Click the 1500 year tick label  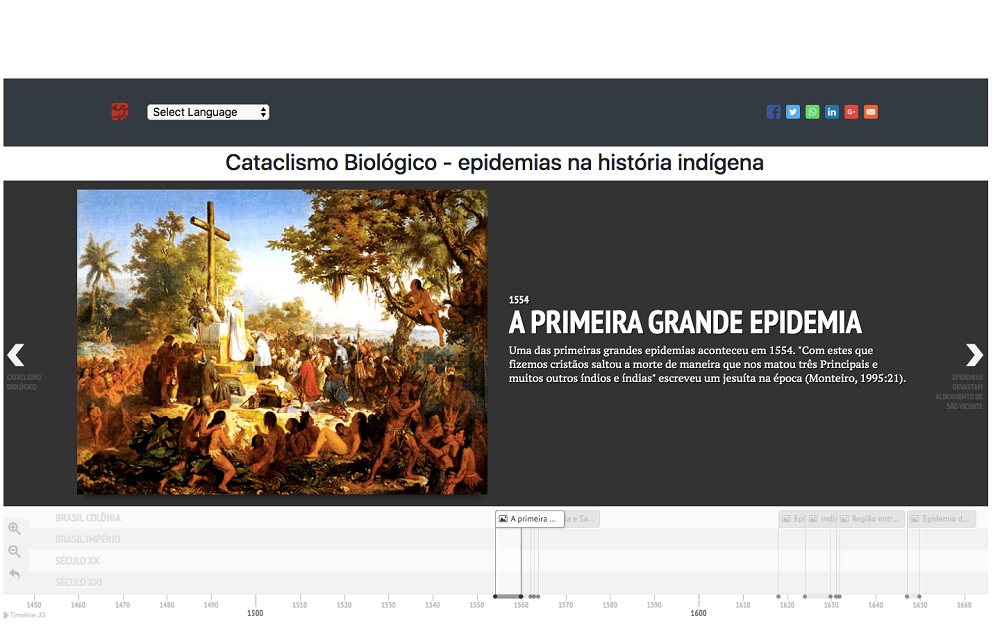[x=255, y=613]
